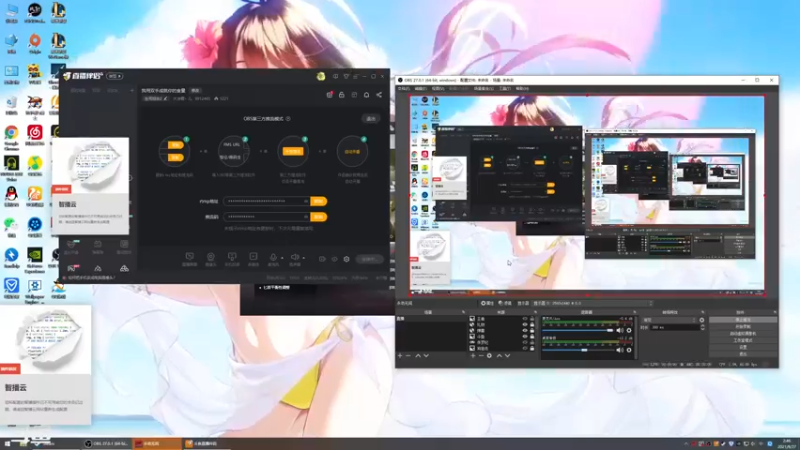Image resolution: width=800 pixels, height=450 pixels.
Task: Click the stream key field in streaming companion
Action: pyautogui.click(x=266, y=217)
